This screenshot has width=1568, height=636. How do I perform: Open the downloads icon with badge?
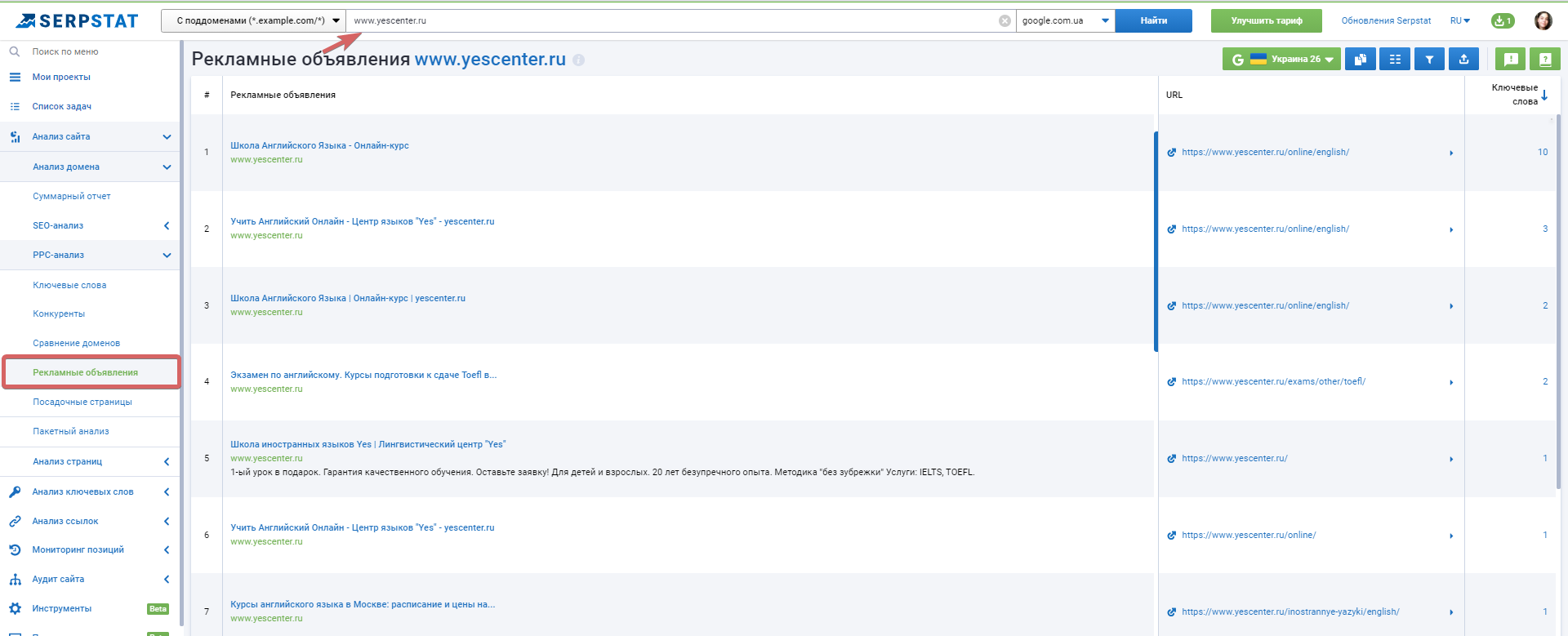point(1503,21)
